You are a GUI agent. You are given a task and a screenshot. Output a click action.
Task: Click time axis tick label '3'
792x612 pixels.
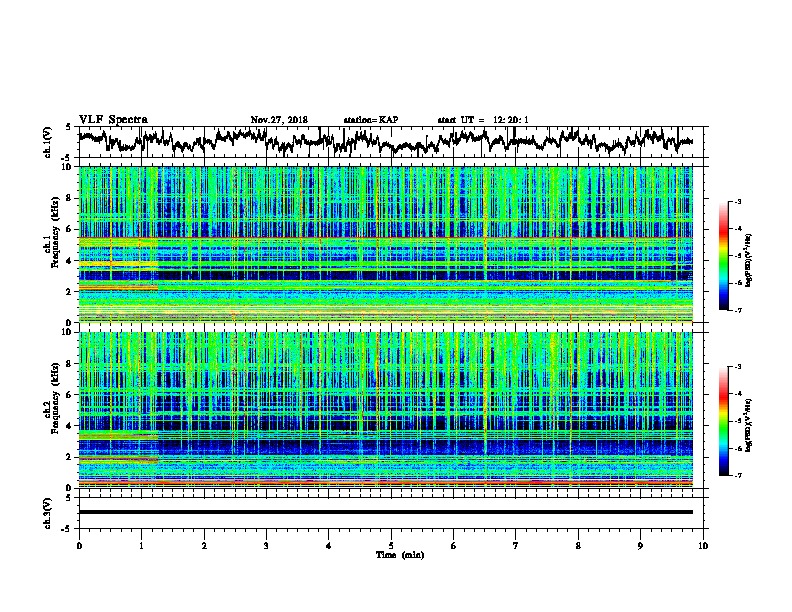pos(266,546)
